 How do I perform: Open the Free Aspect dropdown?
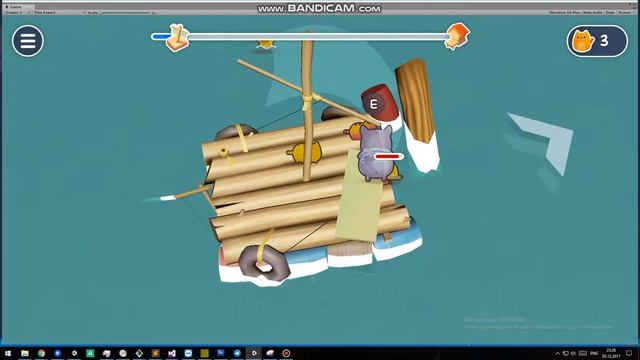[x=59, y=13]
